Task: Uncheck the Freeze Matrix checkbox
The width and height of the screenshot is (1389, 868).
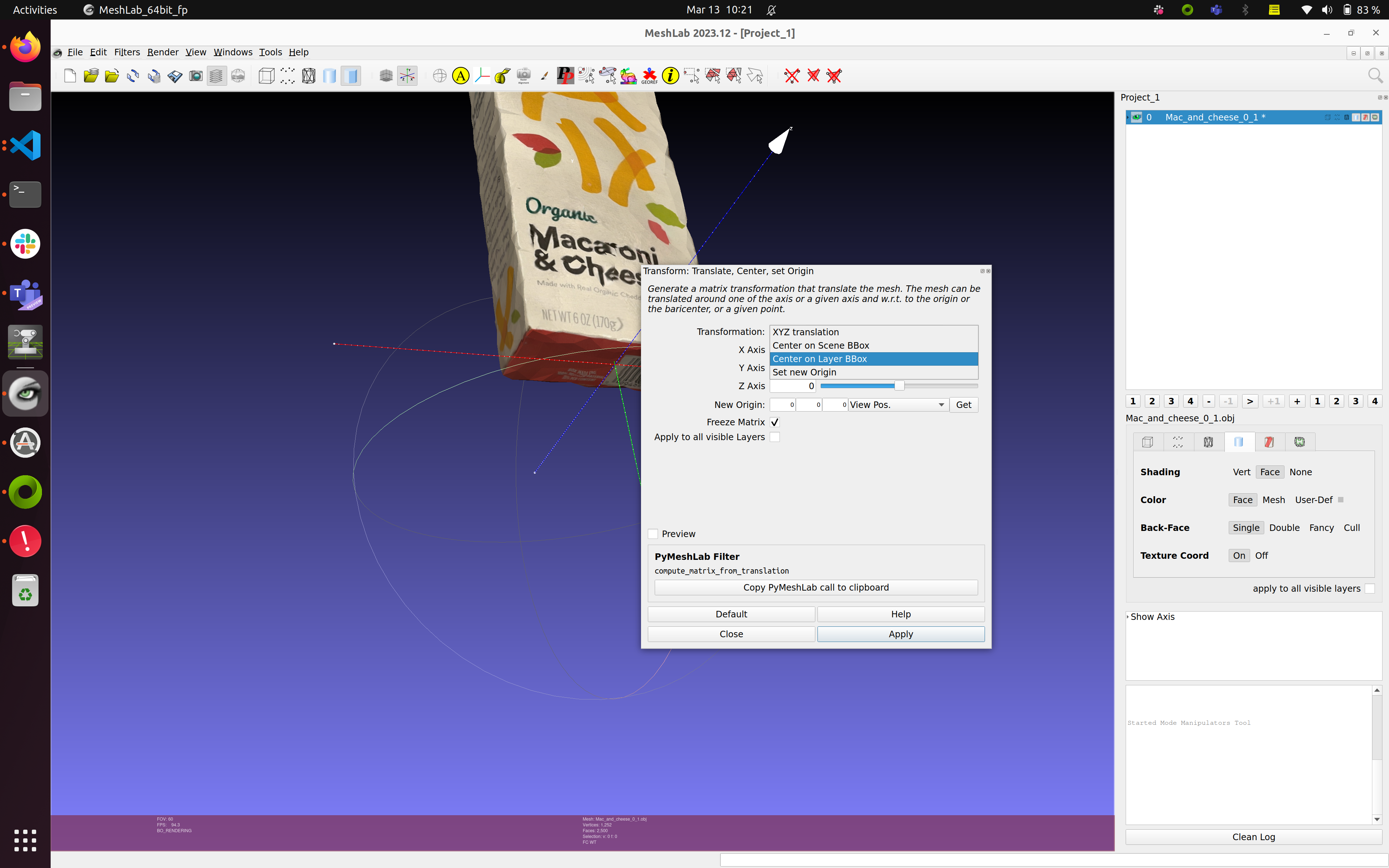Action: pos(774,422)
